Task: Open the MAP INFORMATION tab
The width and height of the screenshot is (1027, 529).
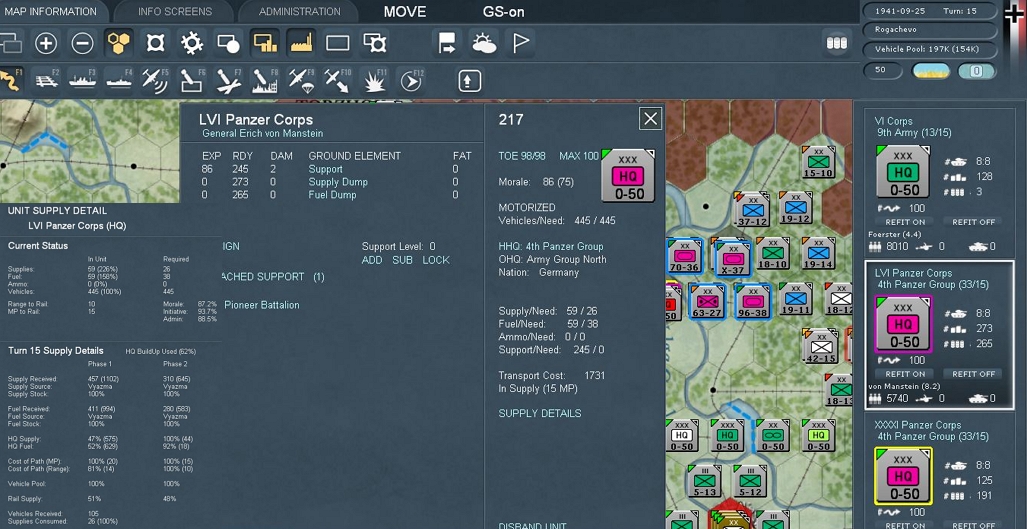Action: tap(50, 12)
